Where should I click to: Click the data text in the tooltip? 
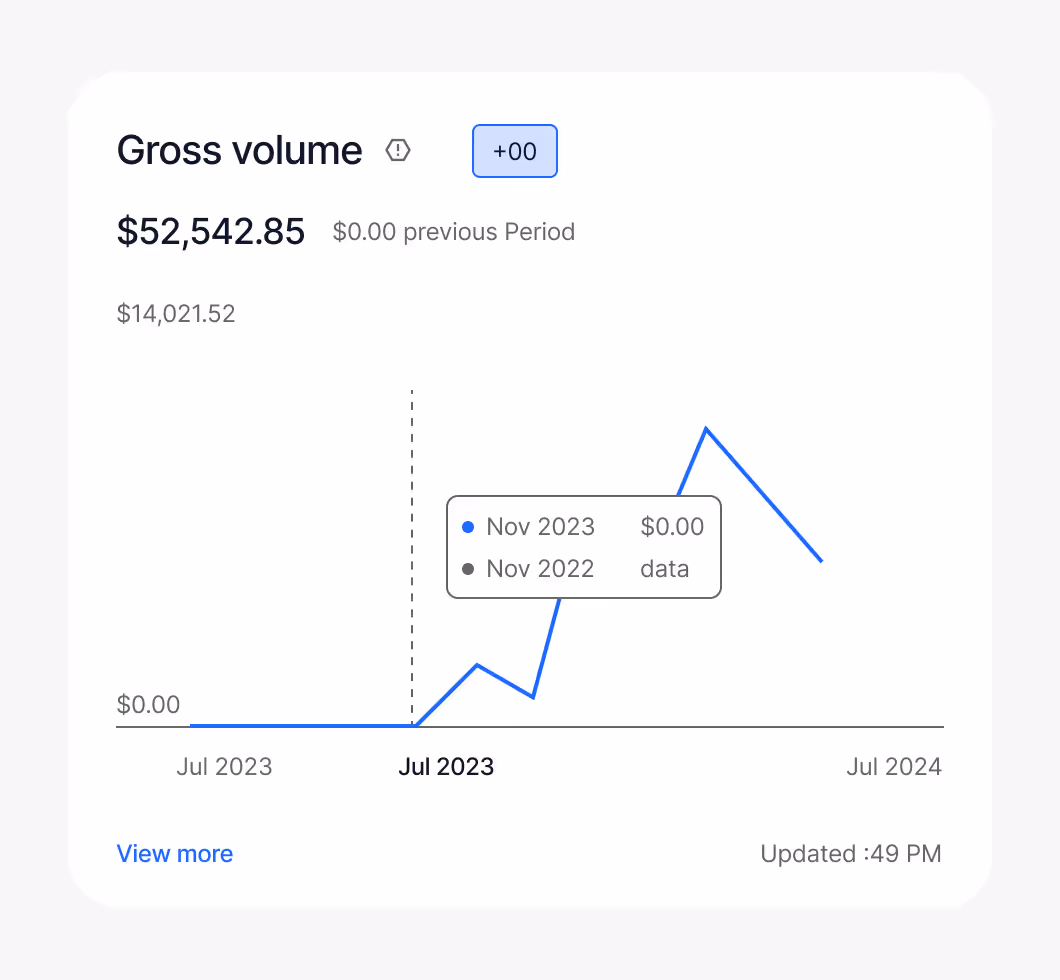point(664,569)
